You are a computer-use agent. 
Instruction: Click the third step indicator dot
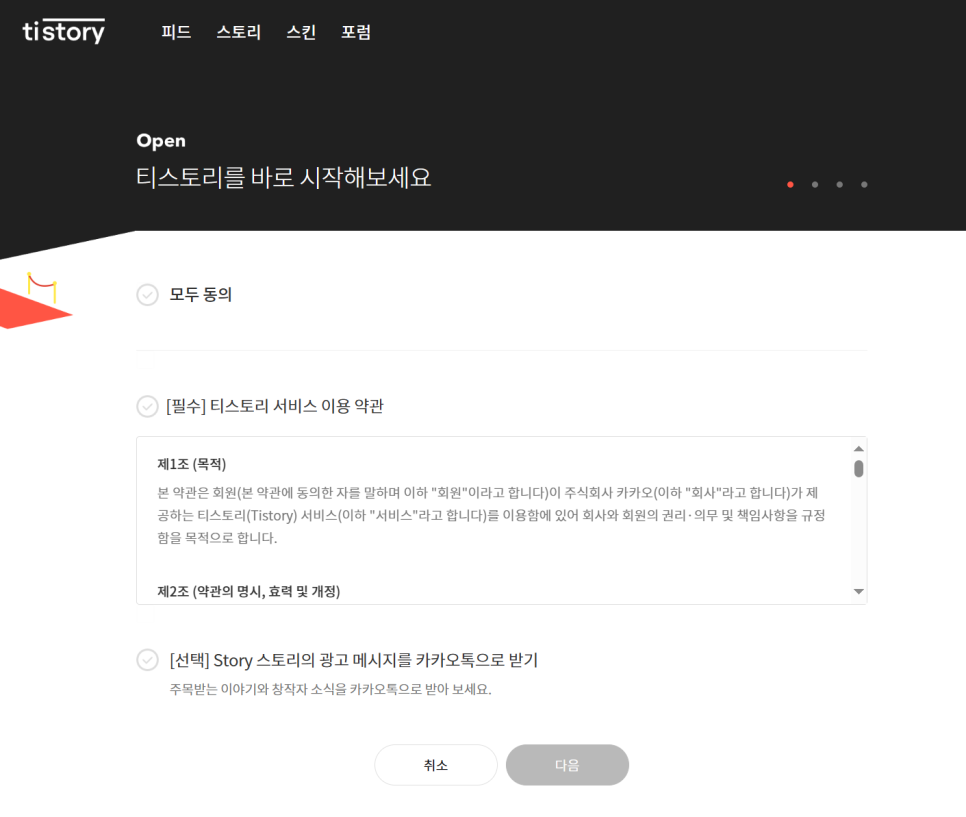840,185
